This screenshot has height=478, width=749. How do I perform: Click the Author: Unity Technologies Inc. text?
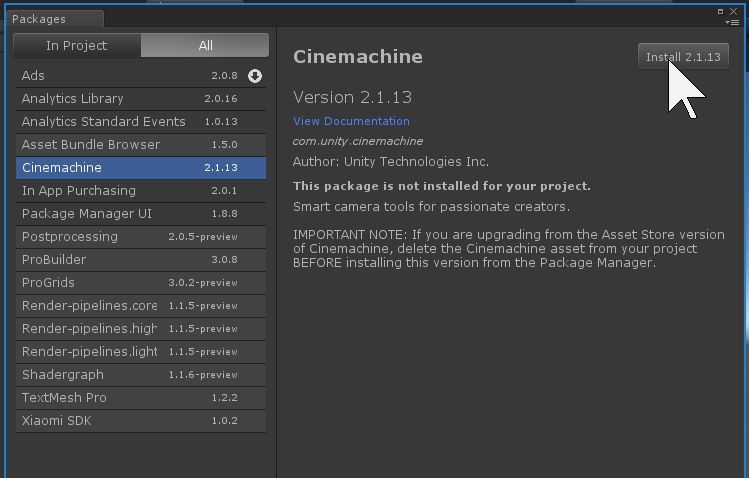coord(391,162)
